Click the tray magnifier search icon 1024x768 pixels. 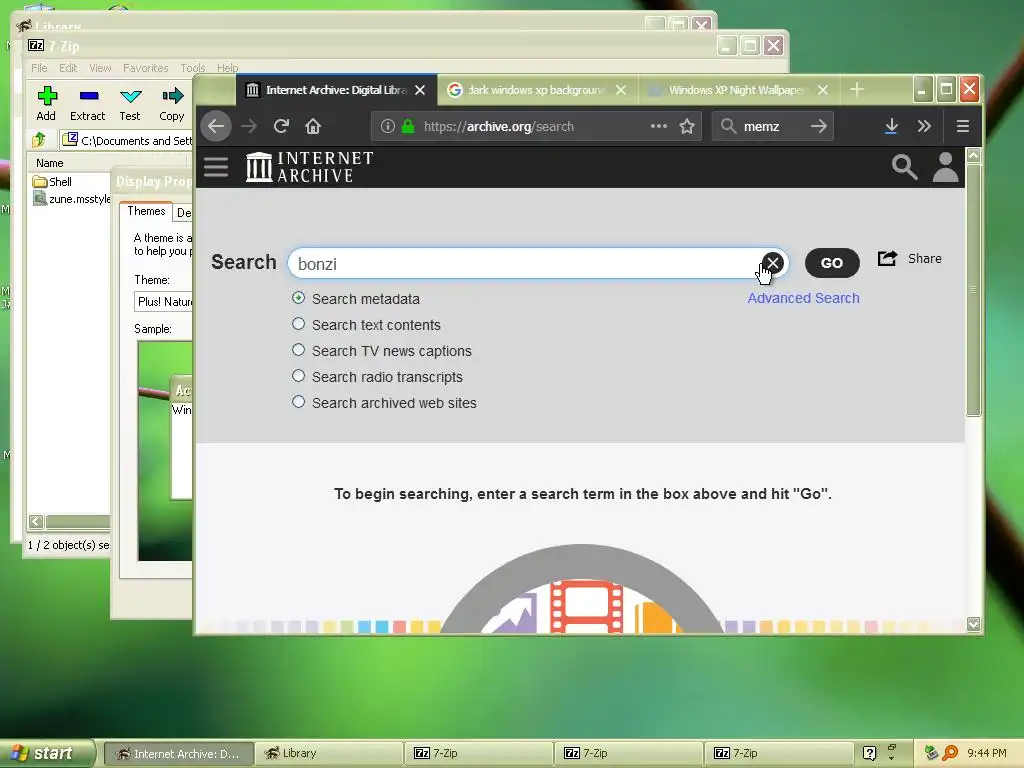[x=950, y=753]
